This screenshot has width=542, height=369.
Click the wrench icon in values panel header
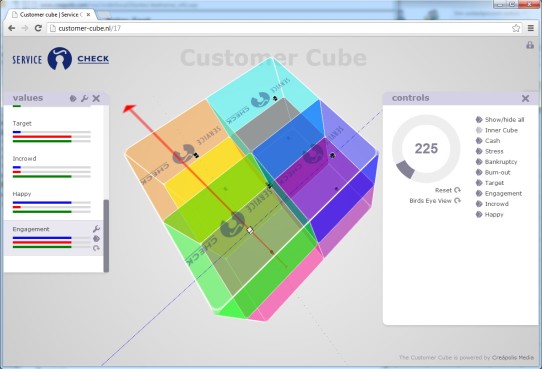[84, 98]
